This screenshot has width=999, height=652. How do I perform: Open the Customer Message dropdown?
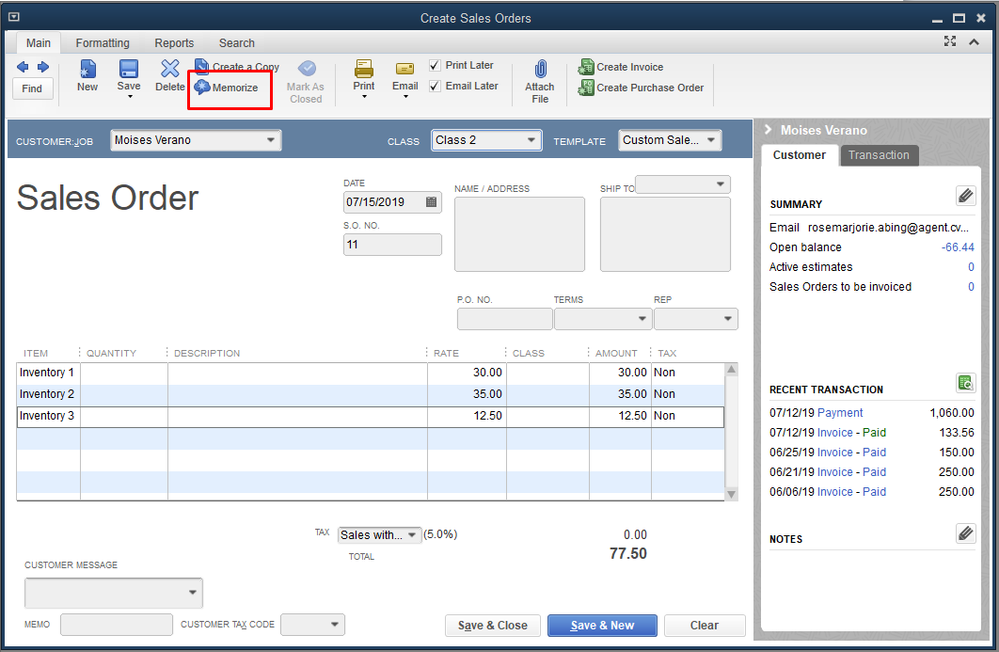tap(192, 592)
